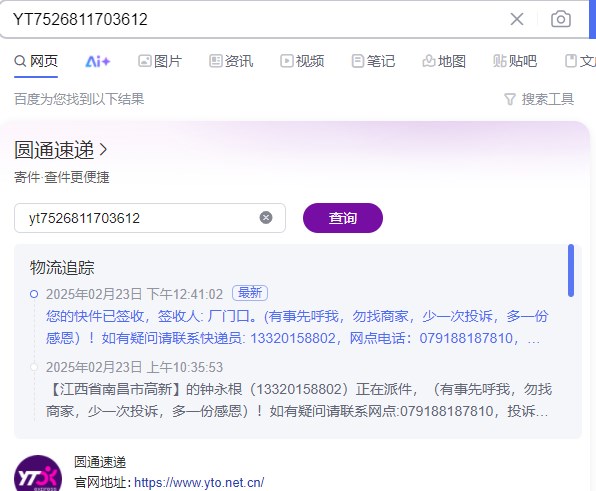Open image search with camera icon
Viewport: 596px width, 491px height.
pyautogui.click(x=561, y=19)
